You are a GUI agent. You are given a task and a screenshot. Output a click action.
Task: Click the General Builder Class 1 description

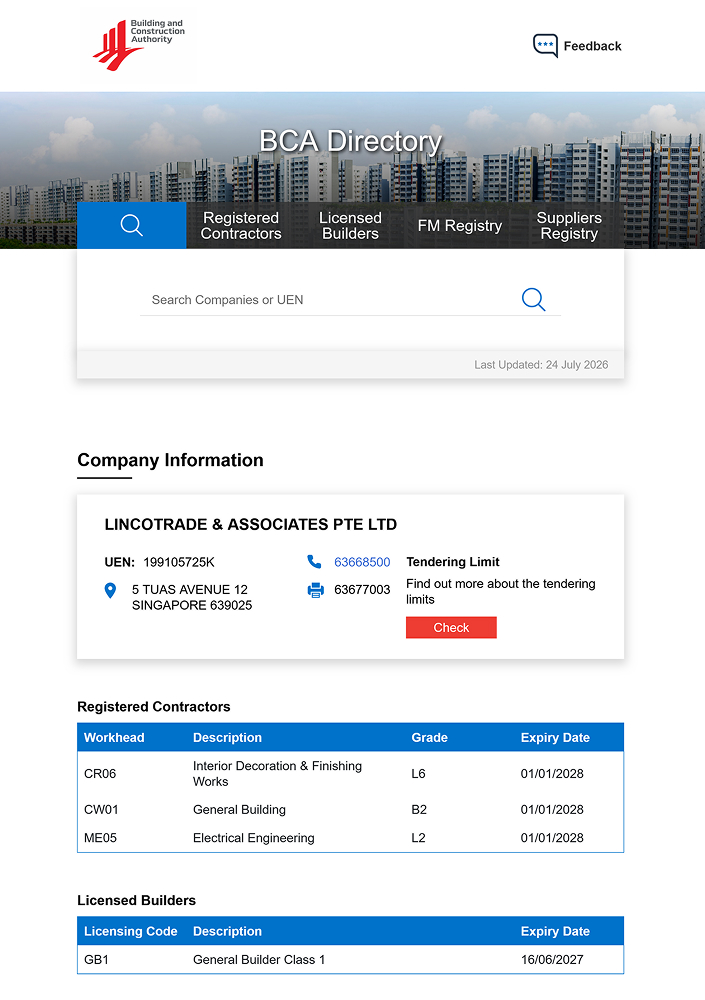[x=259, y=960]
